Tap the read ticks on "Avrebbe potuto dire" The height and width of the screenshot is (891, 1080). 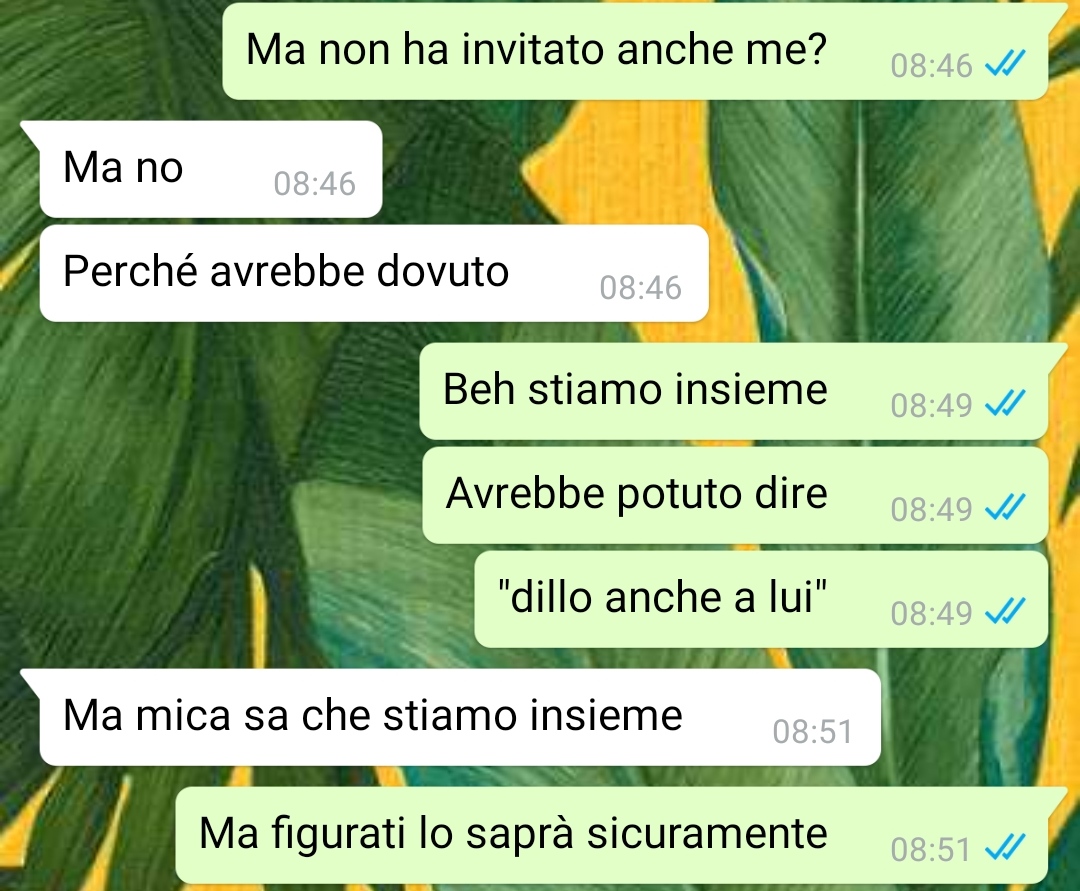coord(1005,507)
